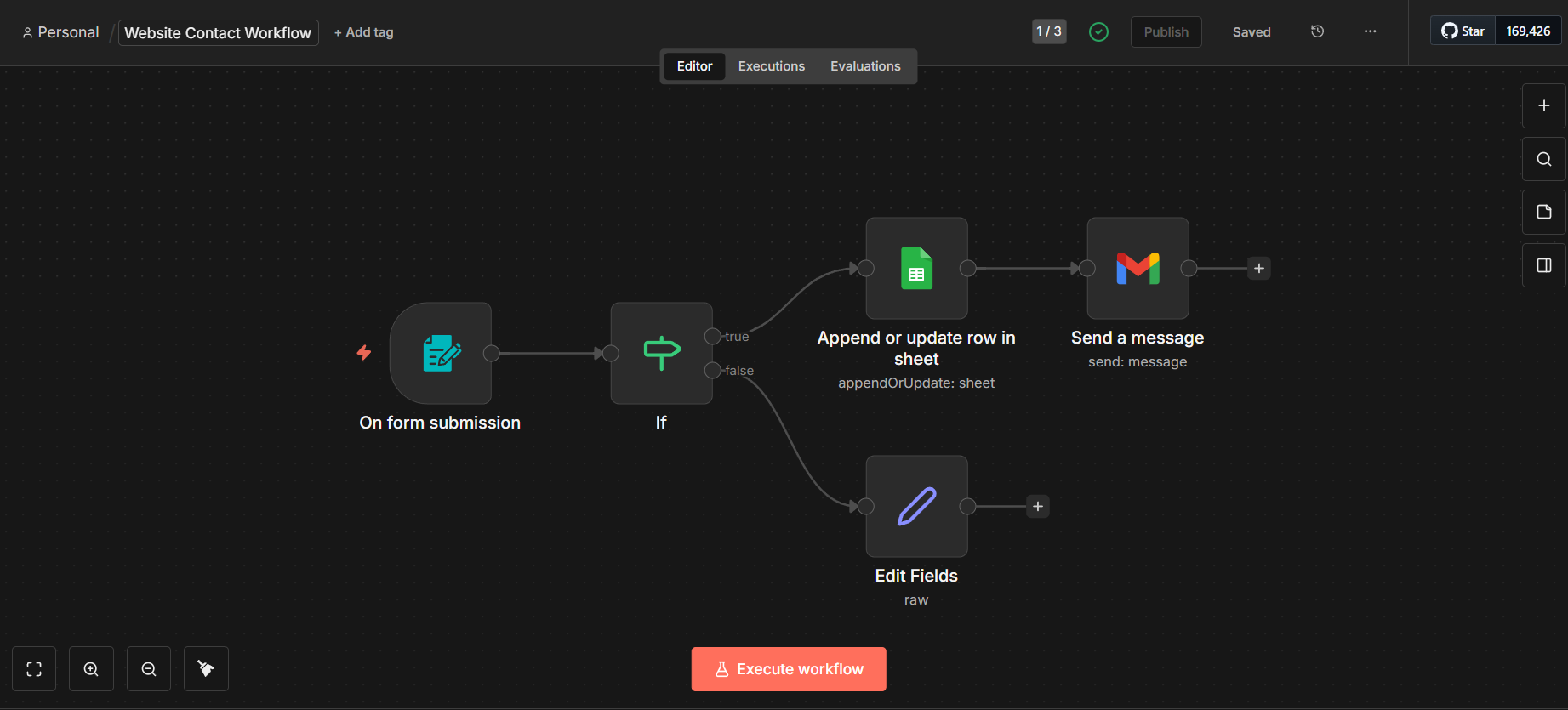Image resolution: width=1568 pixels, height=710 pixels.
Task: Add node after Edit Fields output
Action: point(1038,507)
